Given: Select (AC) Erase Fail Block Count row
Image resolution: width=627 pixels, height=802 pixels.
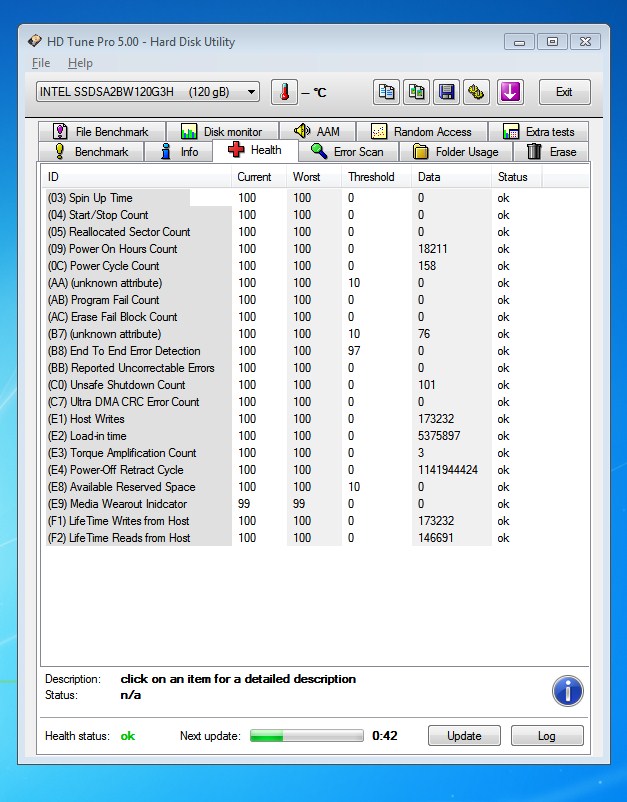Looking at the screenshot, I should click(315, 317).
